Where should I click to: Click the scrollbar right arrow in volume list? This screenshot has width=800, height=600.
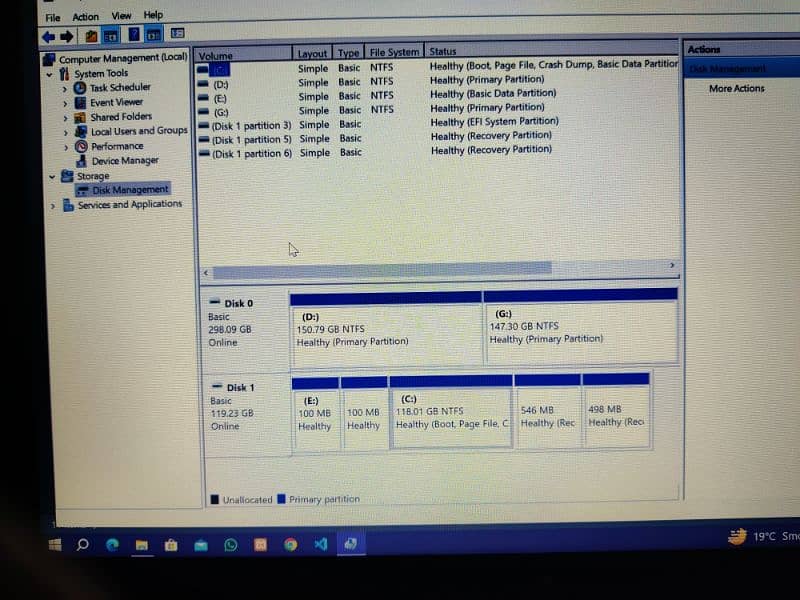pos(672,265)
